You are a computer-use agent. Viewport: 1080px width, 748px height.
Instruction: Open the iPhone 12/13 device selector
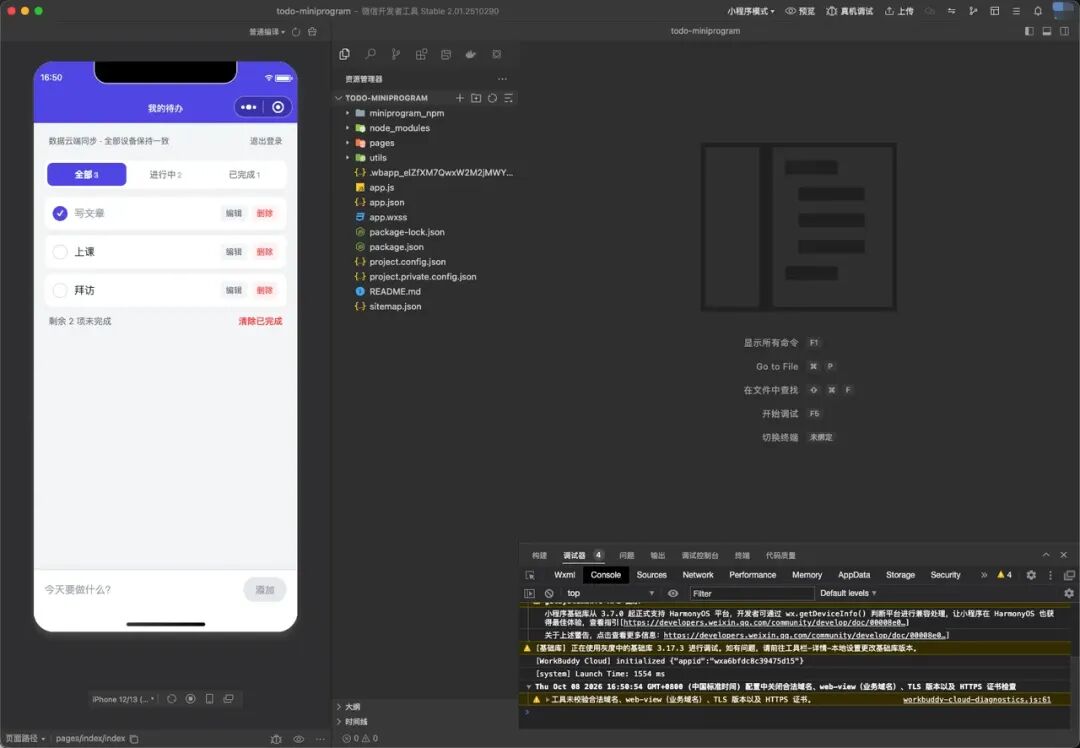point(123,699)
